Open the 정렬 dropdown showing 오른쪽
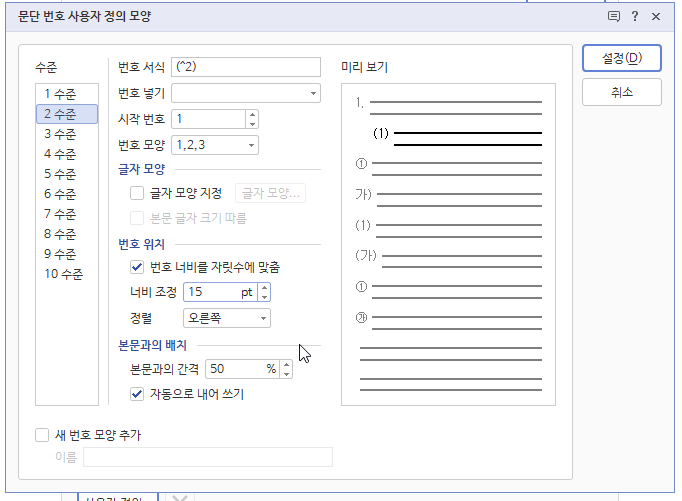 [x=227, y=318]
